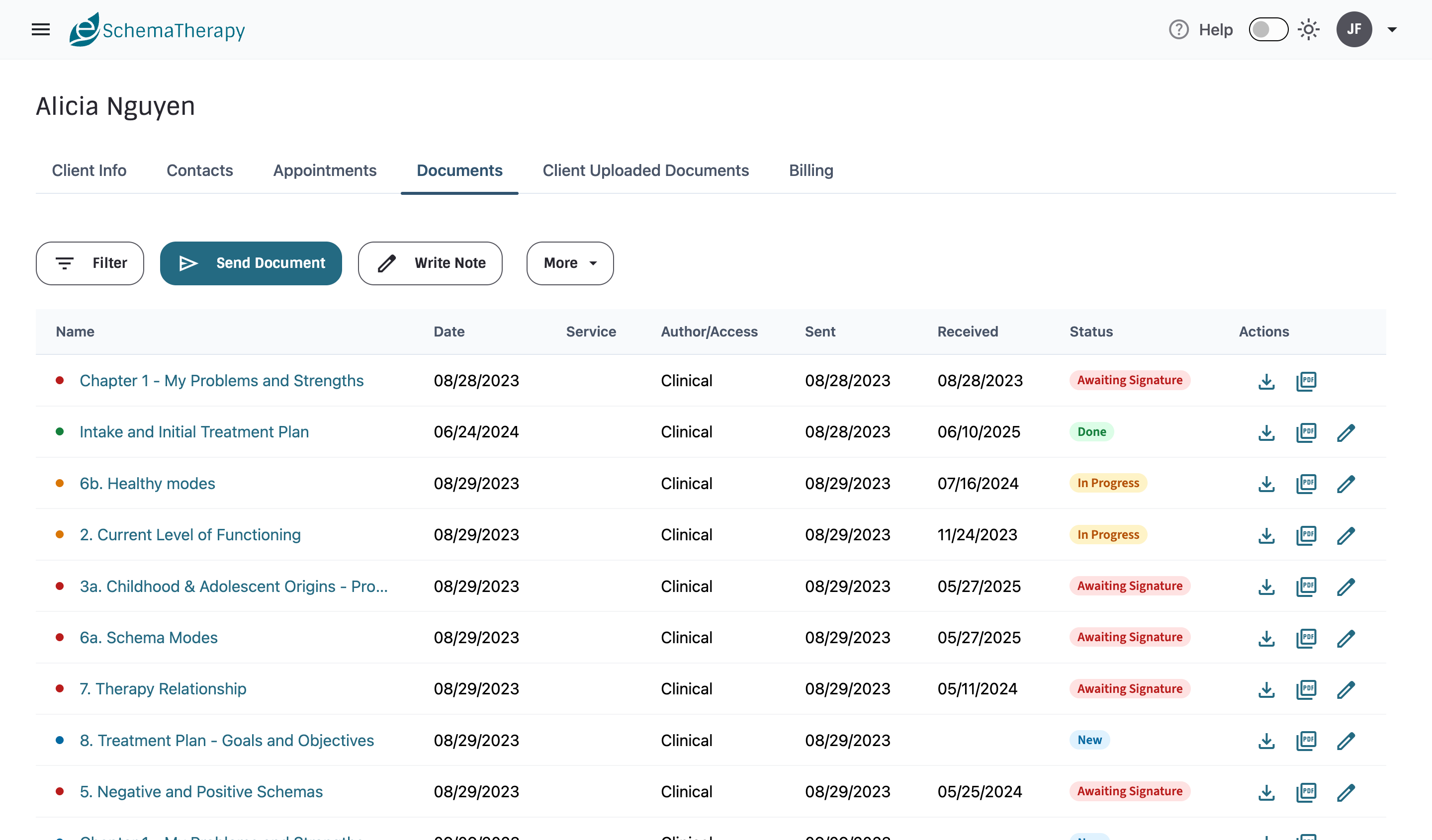
Task: Toggle the dark mode switch
Action: 1268,29
